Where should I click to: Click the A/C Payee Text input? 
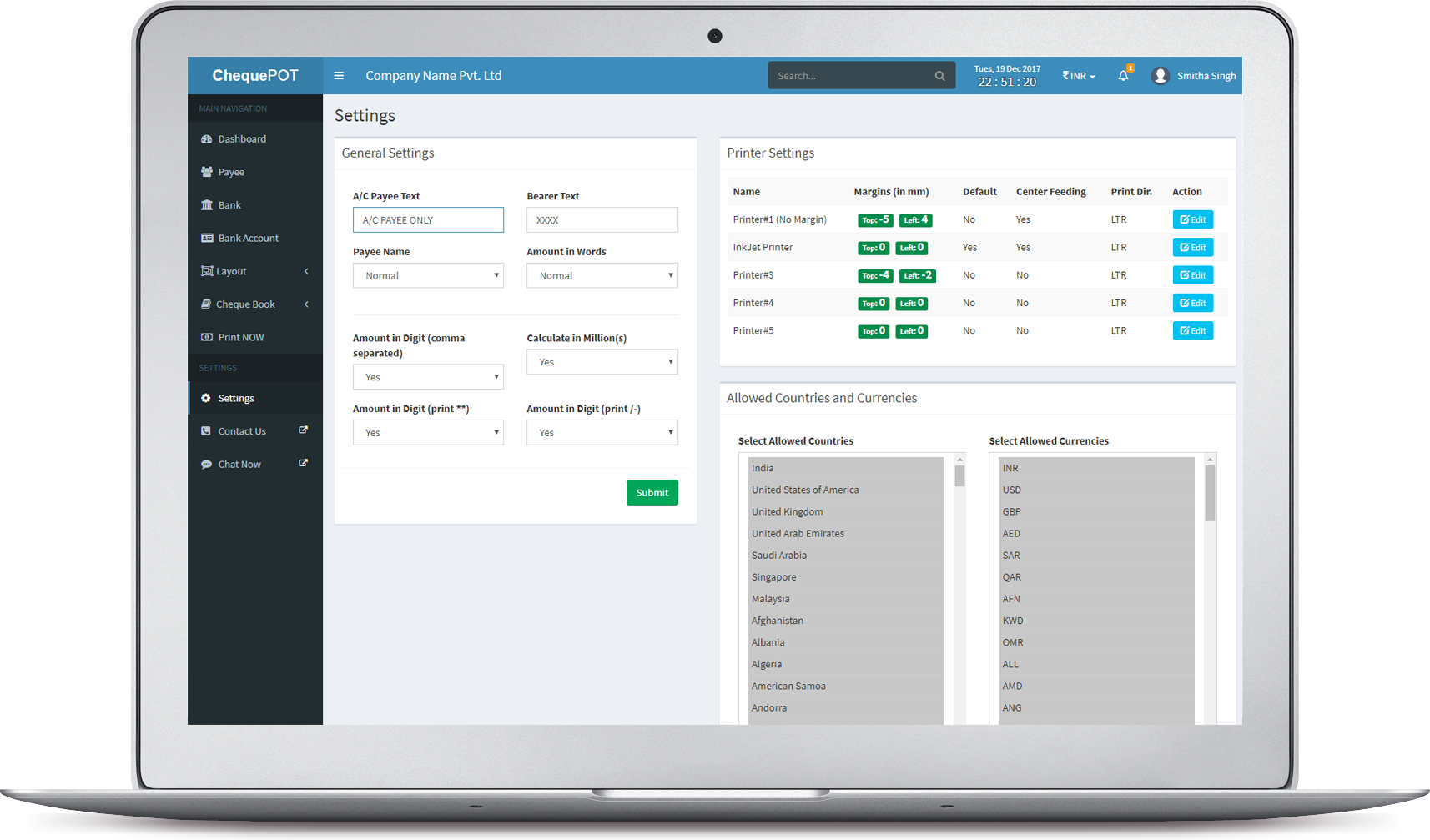428,220
